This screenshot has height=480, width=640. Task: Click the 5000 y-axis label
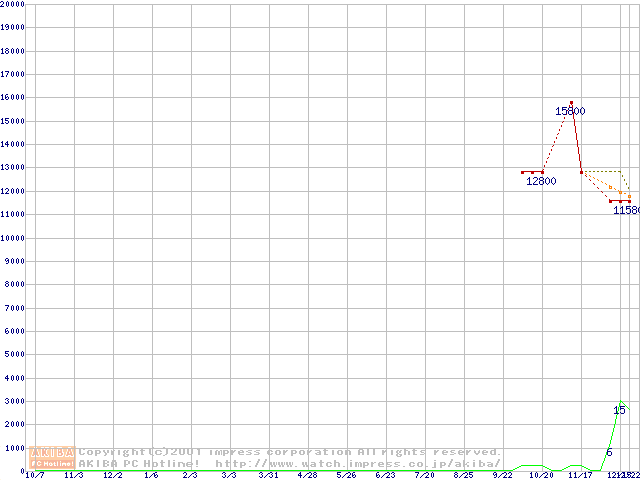(x=15, y=355)
